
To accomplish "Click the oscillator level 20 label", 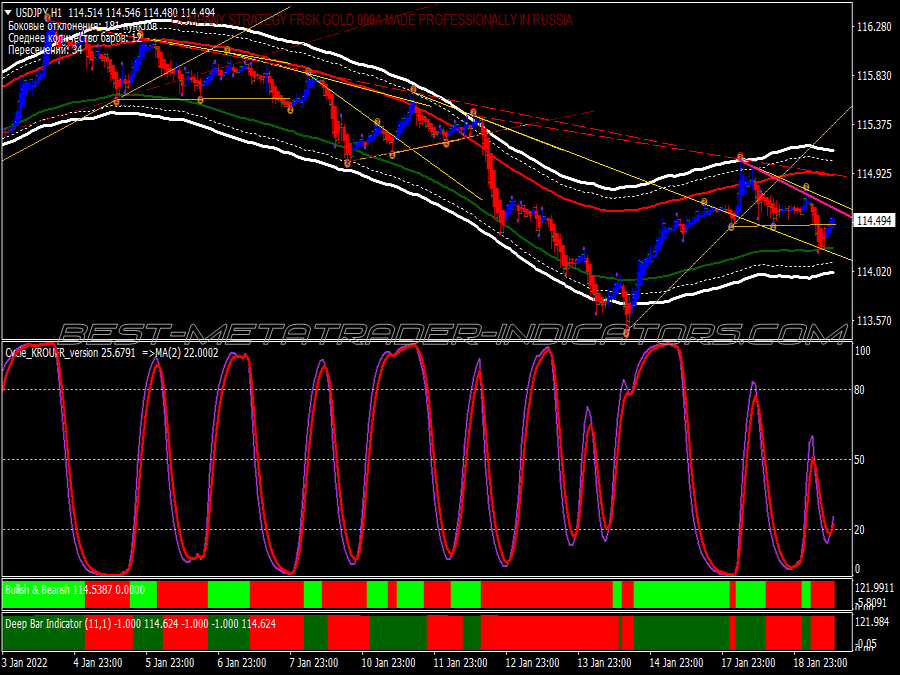I will click(859, 530).
